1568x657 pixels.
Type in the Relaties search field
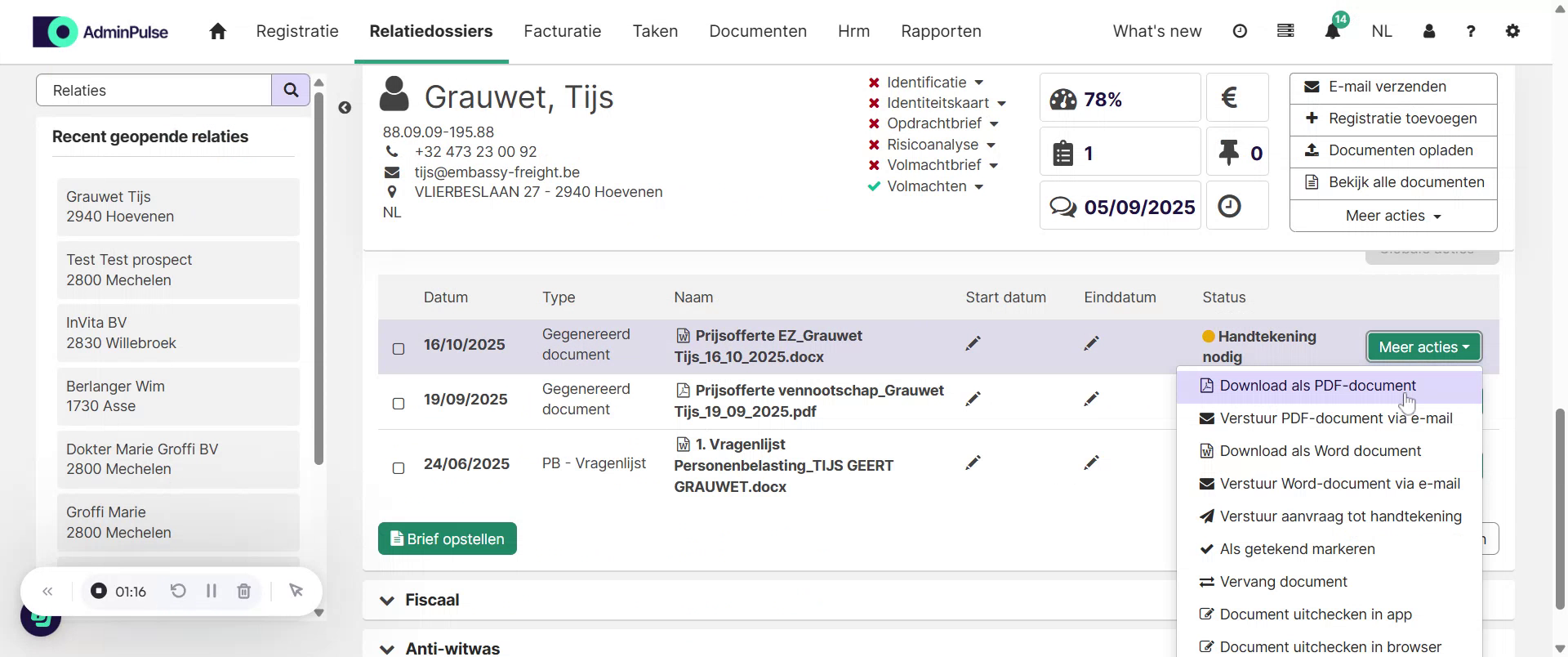click(155, 90)
